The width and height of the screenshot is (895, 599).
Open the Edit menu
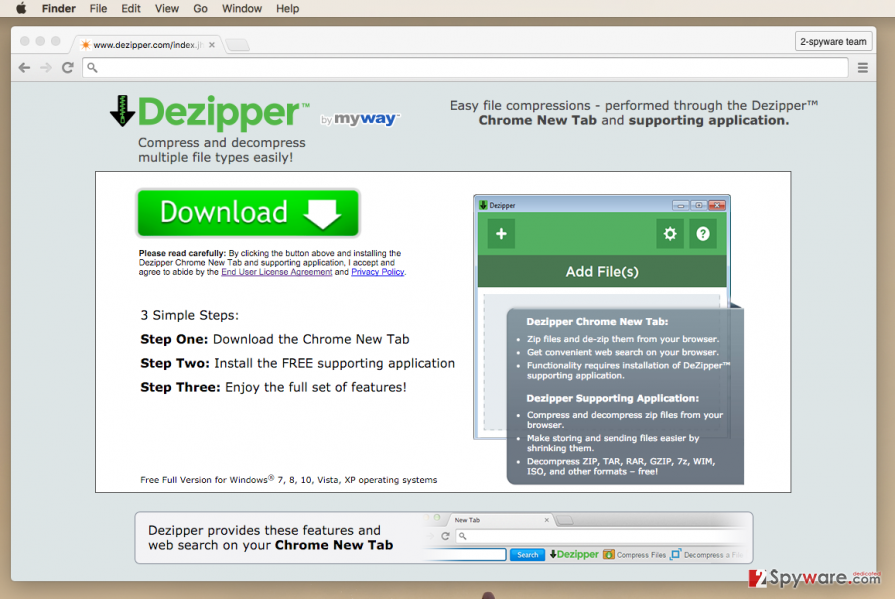click(131, 9)
